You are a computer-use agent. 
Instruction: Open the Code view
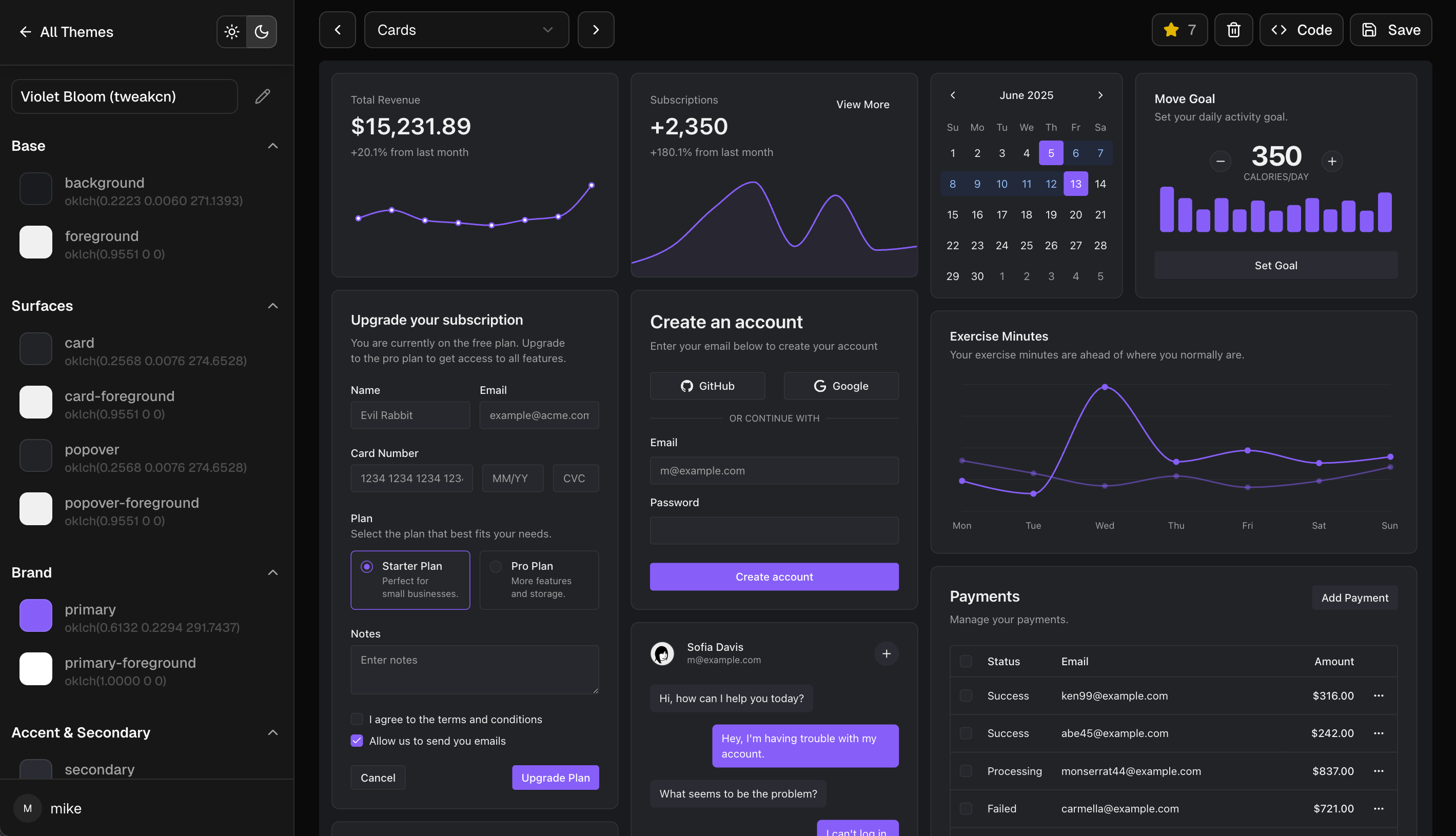[x=1301, y=30]
